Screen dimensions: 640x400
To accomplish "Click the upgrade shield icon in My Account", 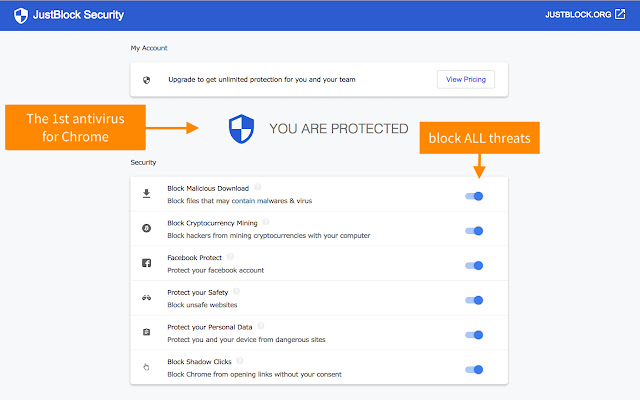I will [147, 79].
